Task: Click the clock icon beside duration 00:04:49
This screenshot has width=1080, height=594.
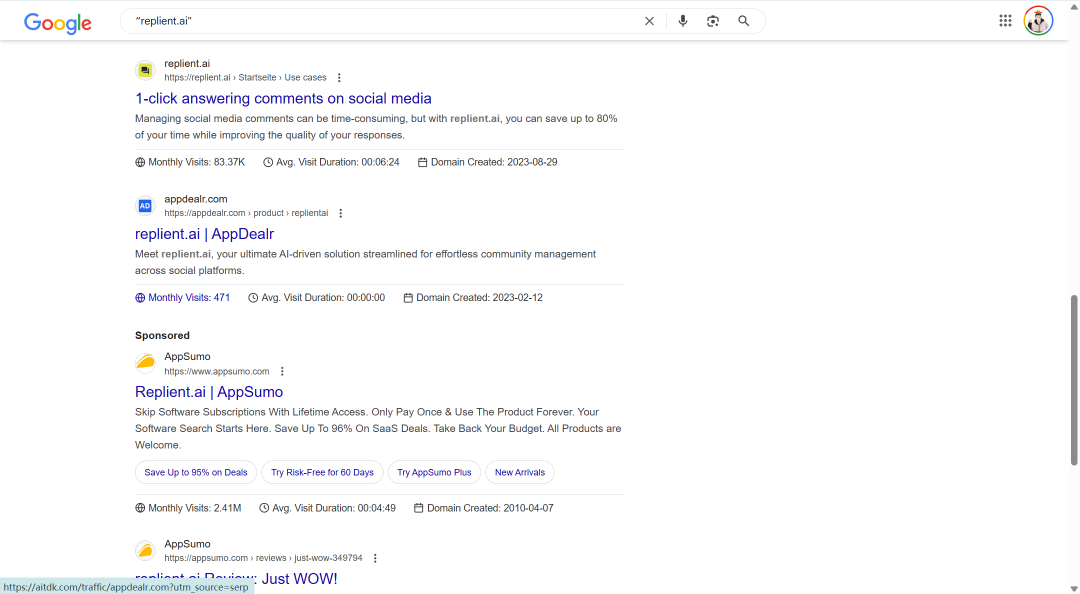Action: pyautogui.click(x=264, y=508)
